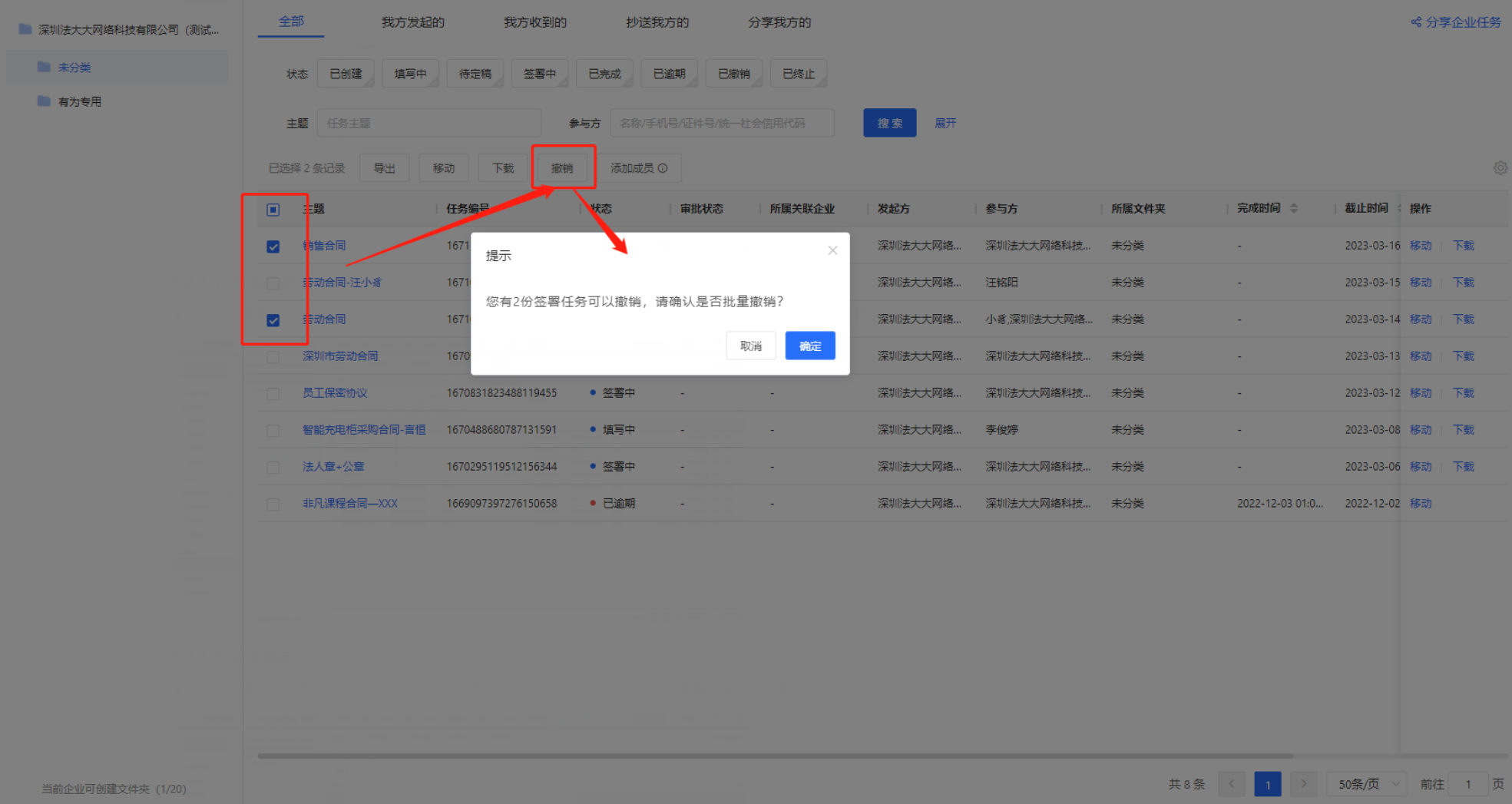Click the batch 移动 toolbar button
This screenshot has height=804, width=1512.
coord(444,168)
